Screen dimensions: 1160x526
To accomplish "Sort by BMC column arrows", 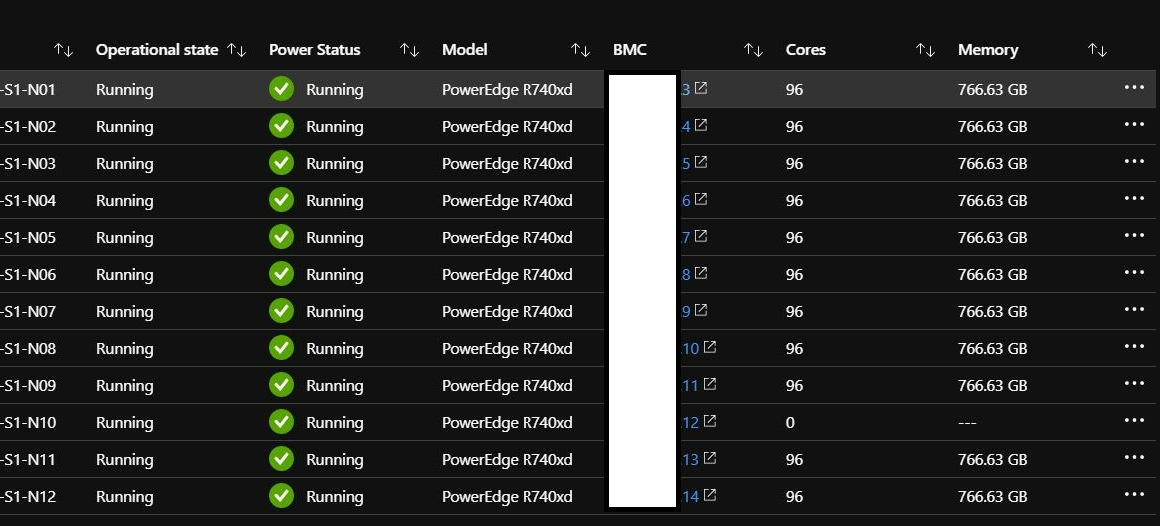I will [x=753, y=50].
